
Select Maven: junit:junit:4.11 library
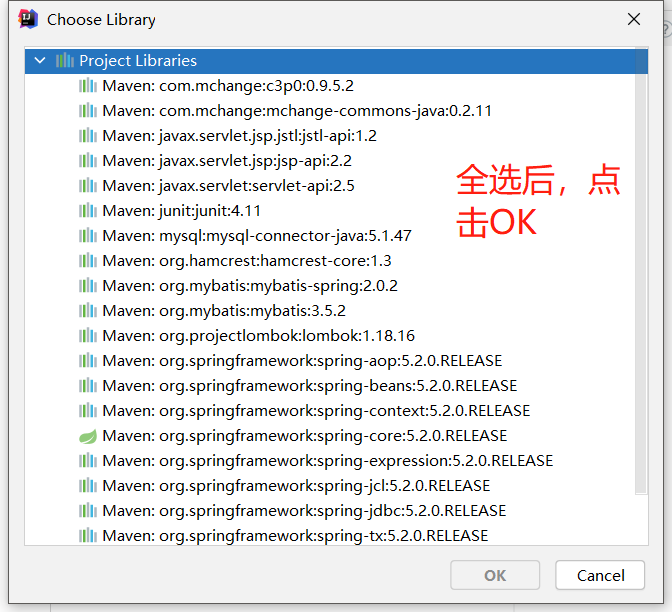point(181,211)
